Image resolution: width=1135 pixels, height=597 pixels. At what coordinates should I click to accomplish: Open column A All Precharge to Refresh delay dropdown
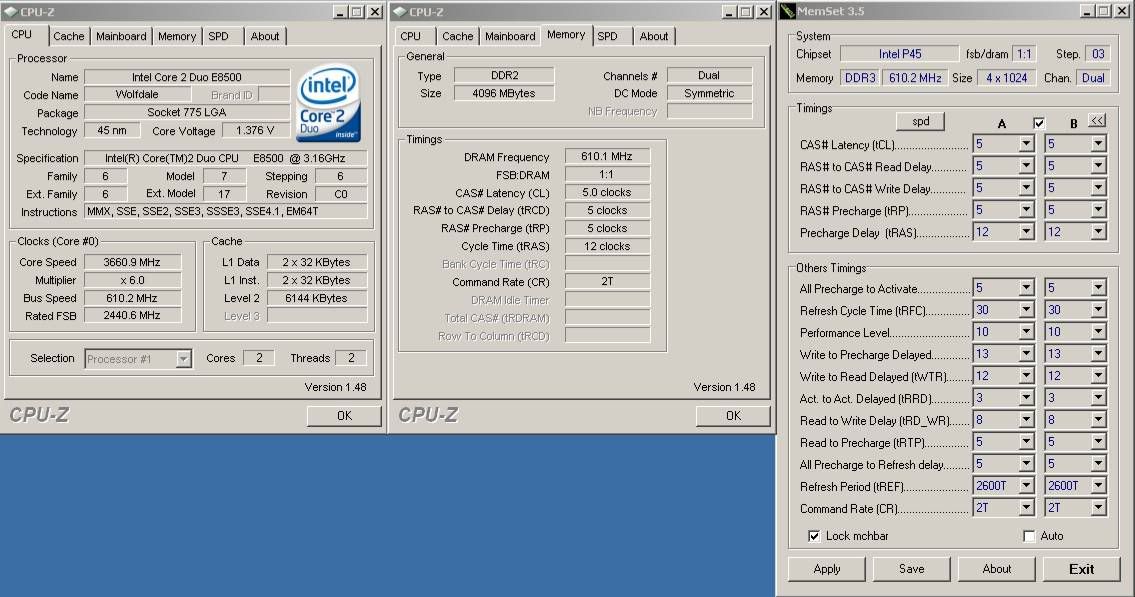coord(1026,465)
